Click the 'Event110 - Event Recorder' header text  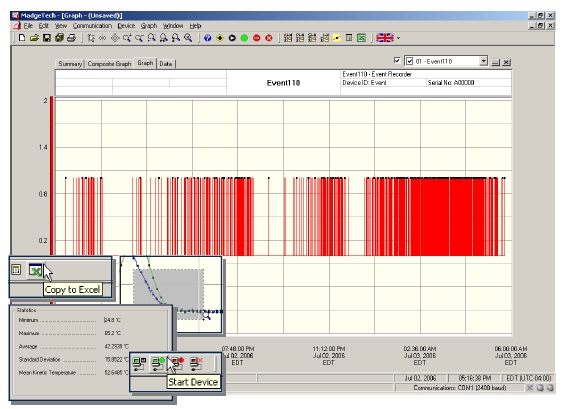click(377, 74)
